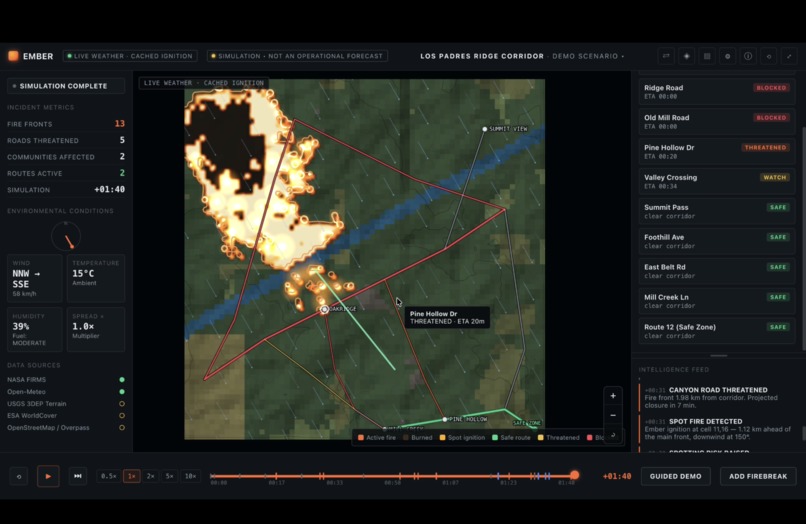Click the Simulation · Not an Operational Forecast badge

(x=297, y=56)
